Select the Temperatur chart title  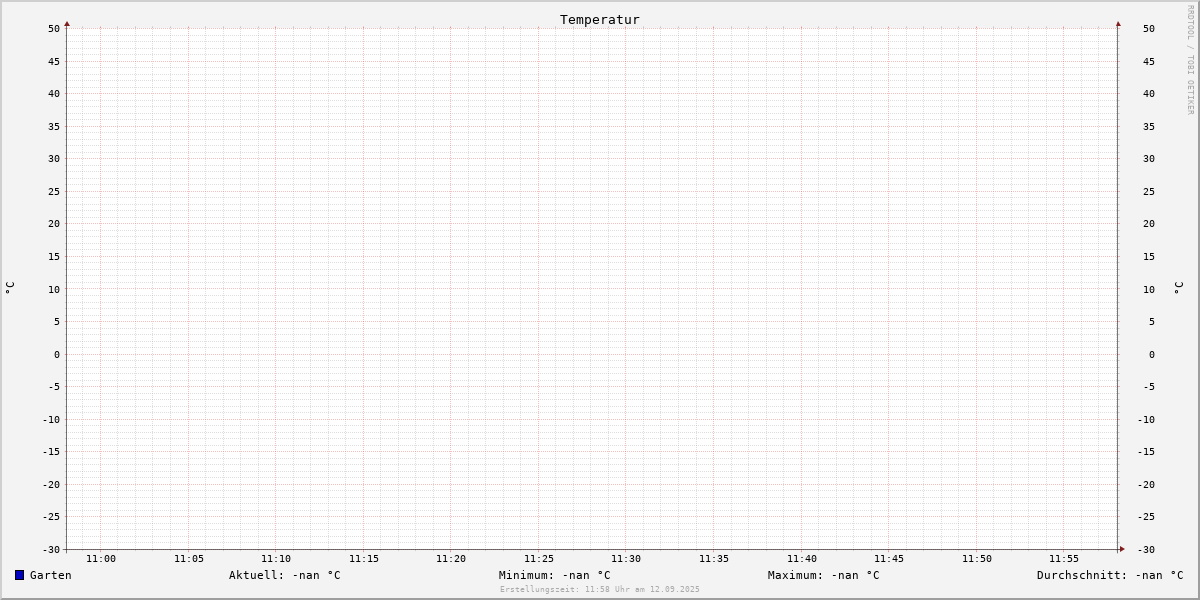click(600, 19)
